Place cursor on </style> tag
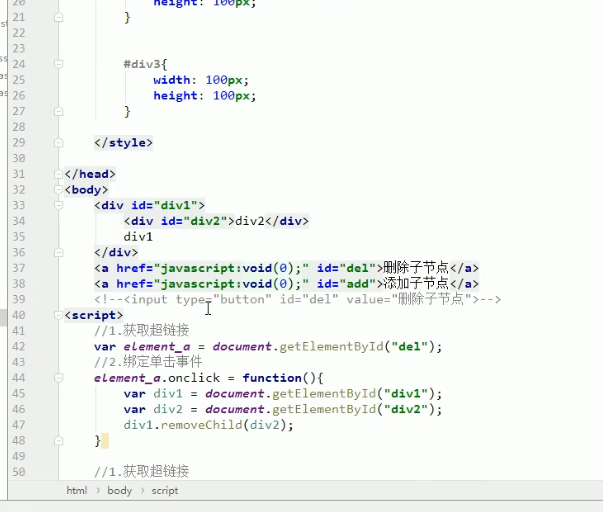Viewport: 603px width, 512px height. pos(123,143)
